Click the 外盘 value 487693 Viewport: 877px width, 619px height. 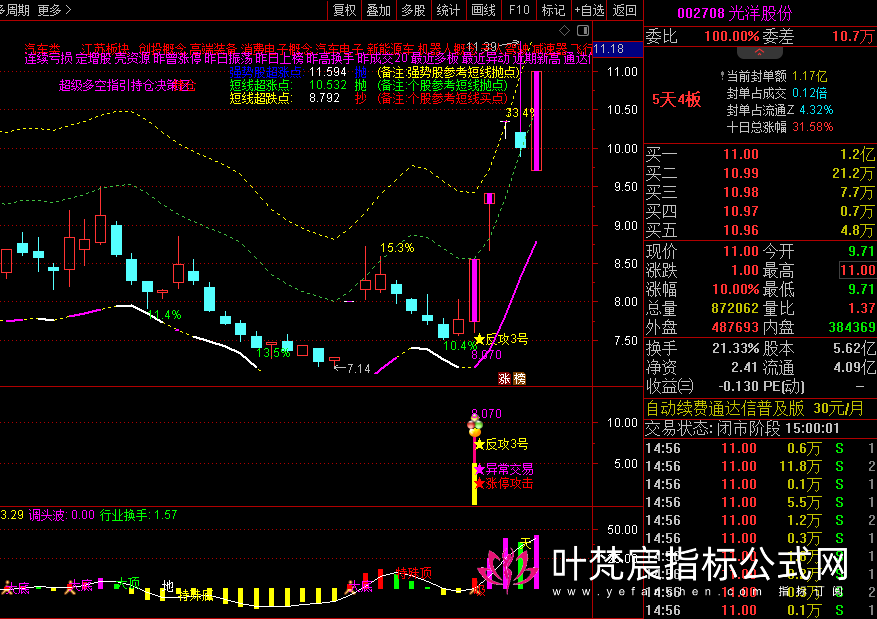click(735, 328)
